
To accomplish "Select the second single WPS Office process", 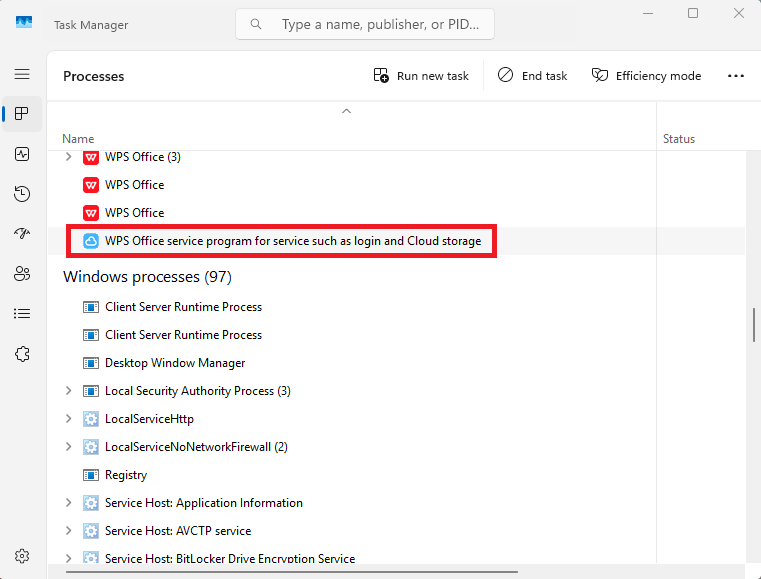I will pyautogui.click(x=134, y=213).
